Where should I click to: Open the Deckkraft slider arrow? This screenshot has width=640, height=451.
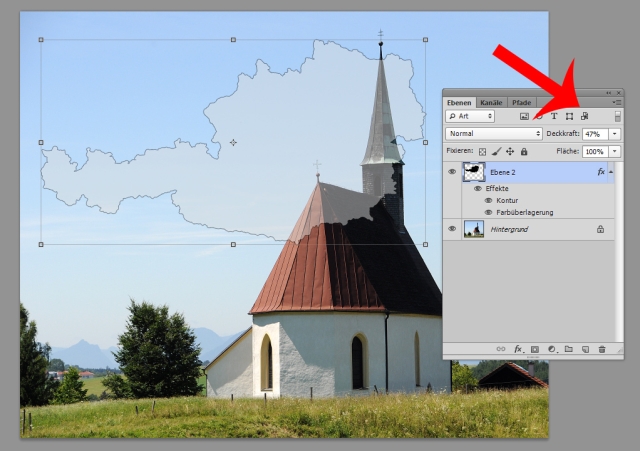615,134
